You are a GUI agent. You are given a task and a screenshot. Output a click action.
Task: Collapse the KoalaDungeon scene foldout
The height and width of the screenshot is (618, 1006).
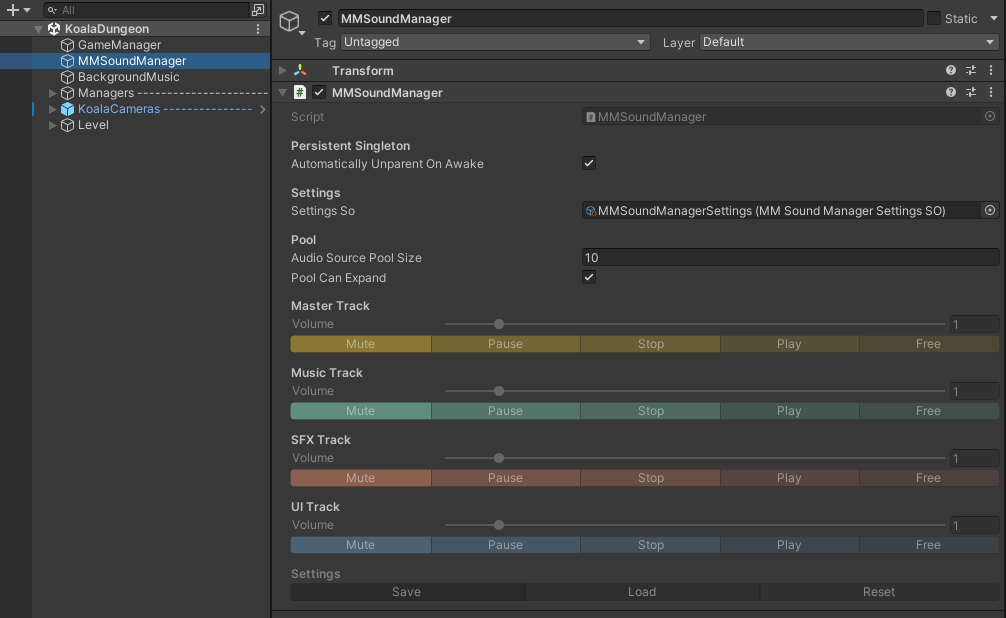pyautogui.click(x=38, y=29)
